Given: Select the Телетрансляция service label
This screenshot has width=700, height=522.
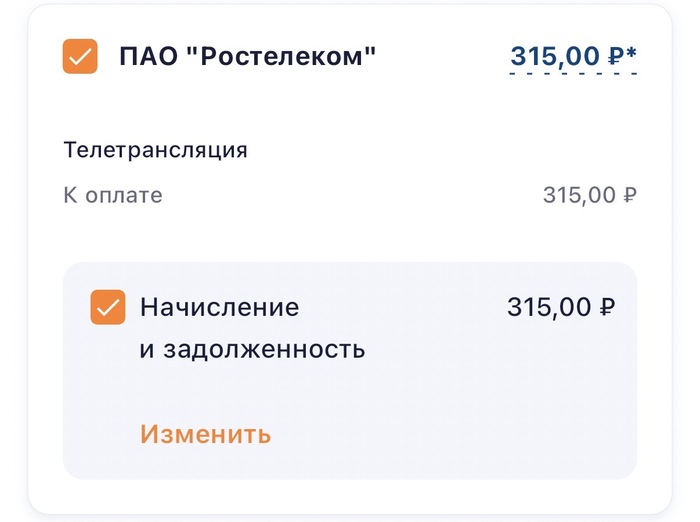Looking at the screenshot, I should pos(155,150).
